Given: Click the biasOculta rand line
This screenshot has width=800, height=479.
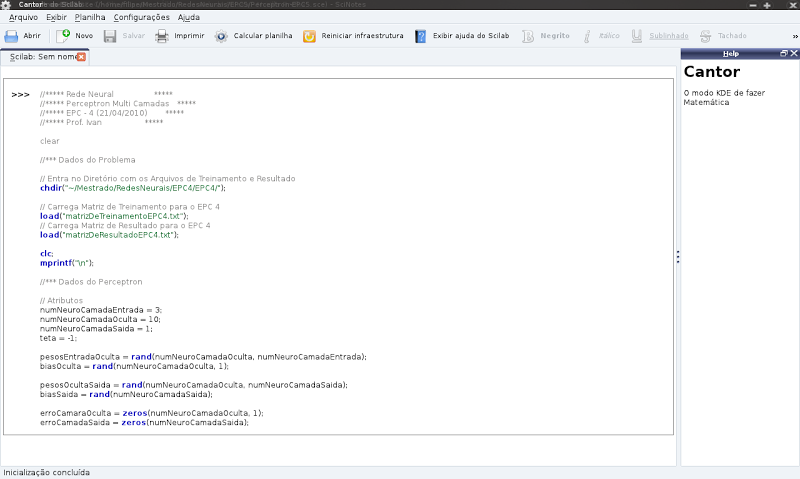Looking at the screenshot, I should coord(134,366).
